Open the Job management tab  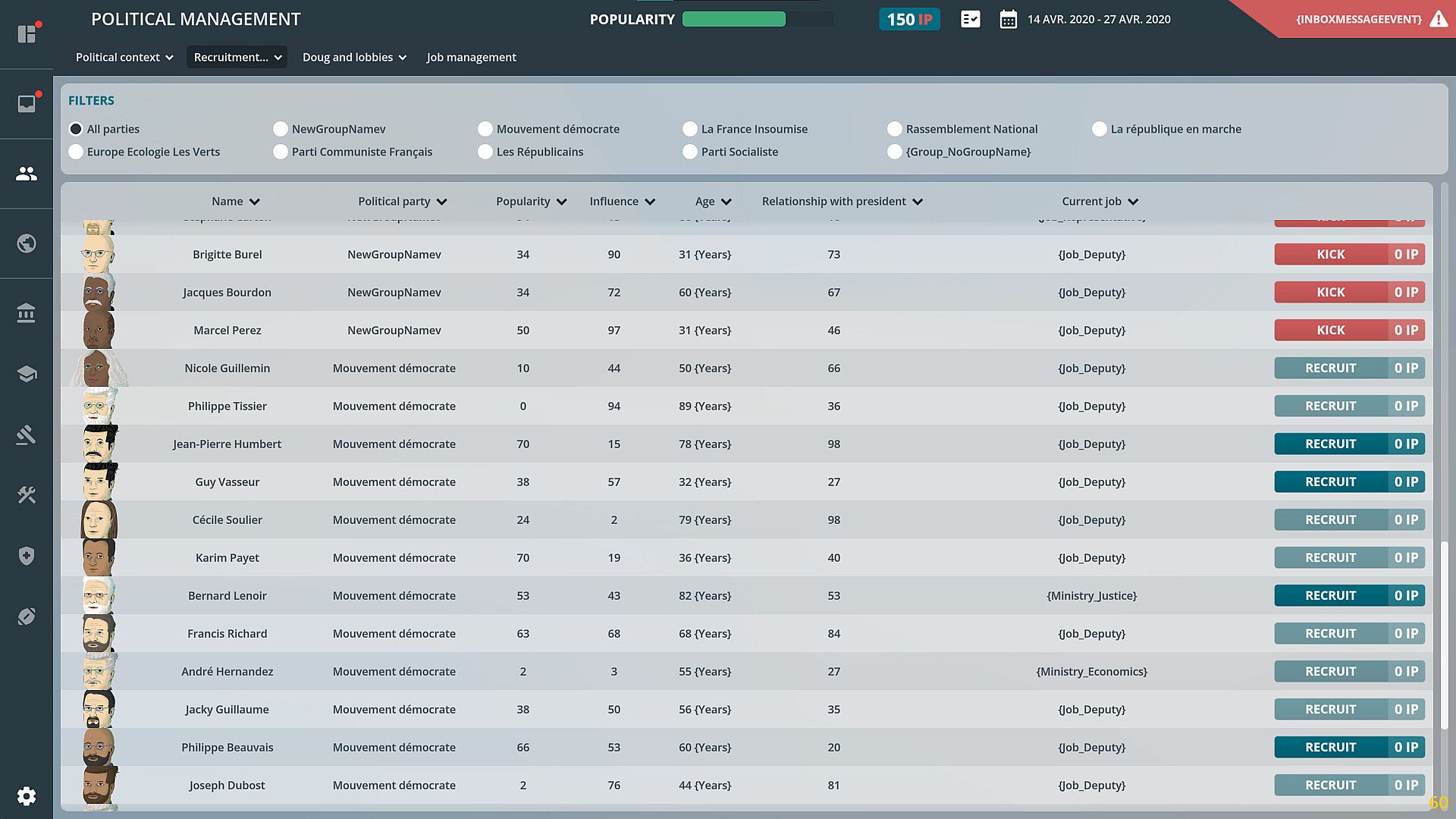click(471, 57)
